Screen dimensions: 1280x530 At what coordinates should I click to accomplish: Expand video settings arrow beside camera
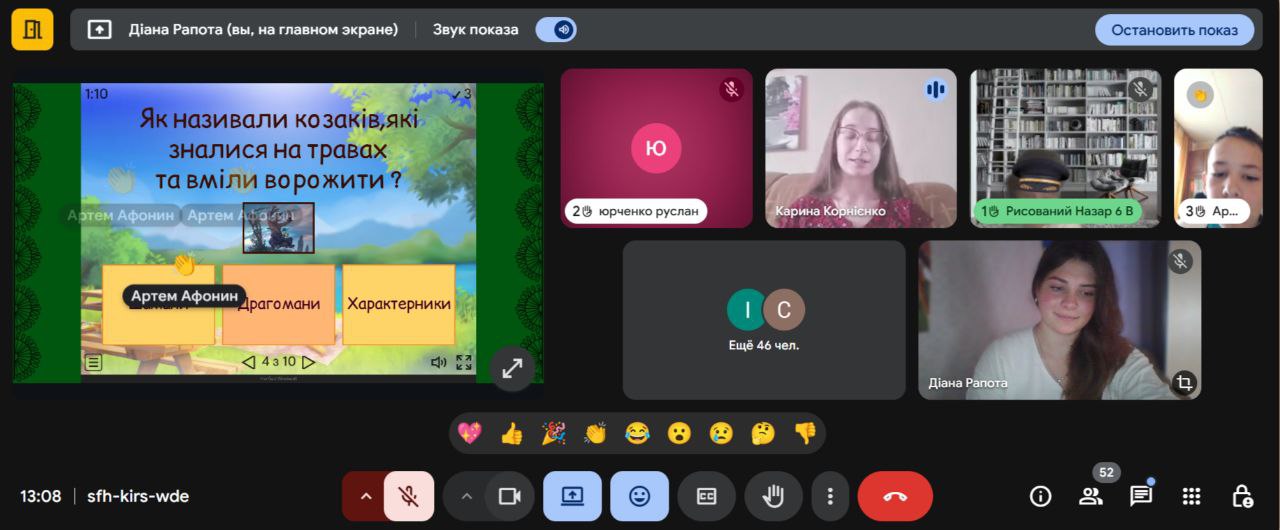(x=466, y=496)
